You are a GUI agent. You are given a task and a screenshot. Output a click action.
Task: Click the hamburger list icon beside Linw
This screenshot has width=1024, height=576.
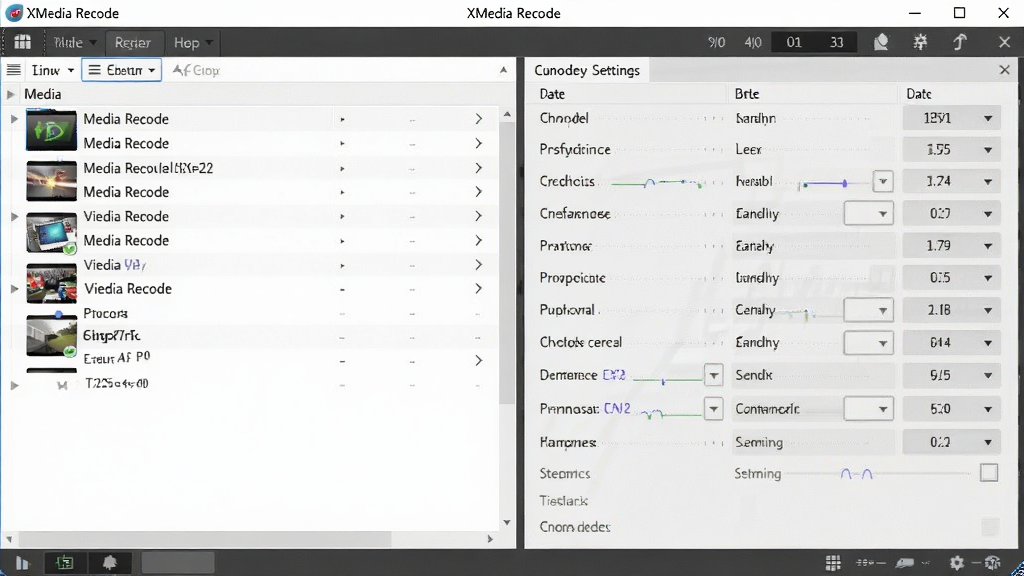[14, 70]
